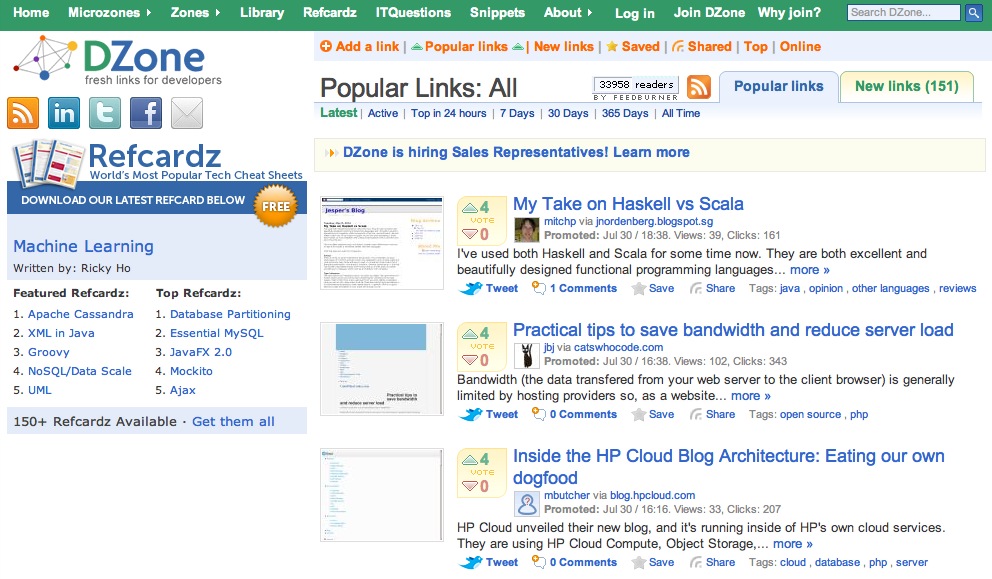
Task: Expand 'more »' on HP Cloud summary
Action: (x=793, y=544)
